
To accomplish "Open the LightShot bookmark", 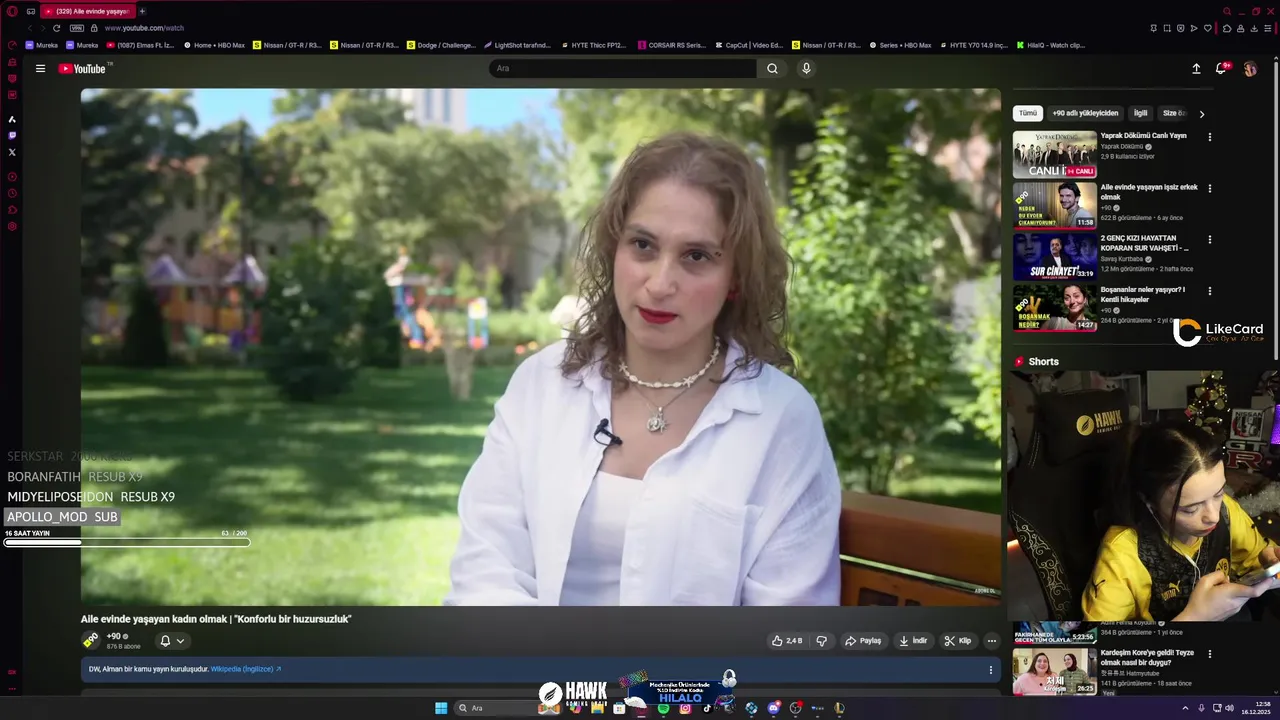I will coord(517,45).
